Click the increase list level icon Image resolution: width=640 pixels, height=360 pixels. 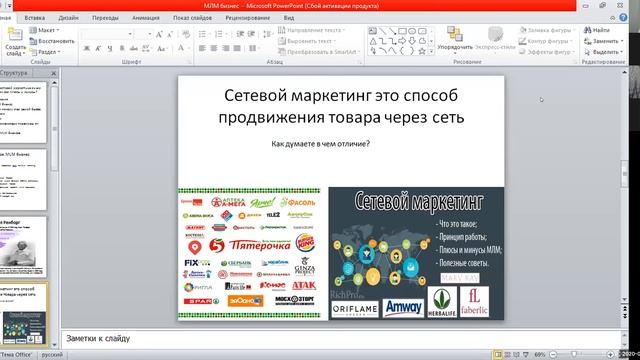click(x=251, y=34)
